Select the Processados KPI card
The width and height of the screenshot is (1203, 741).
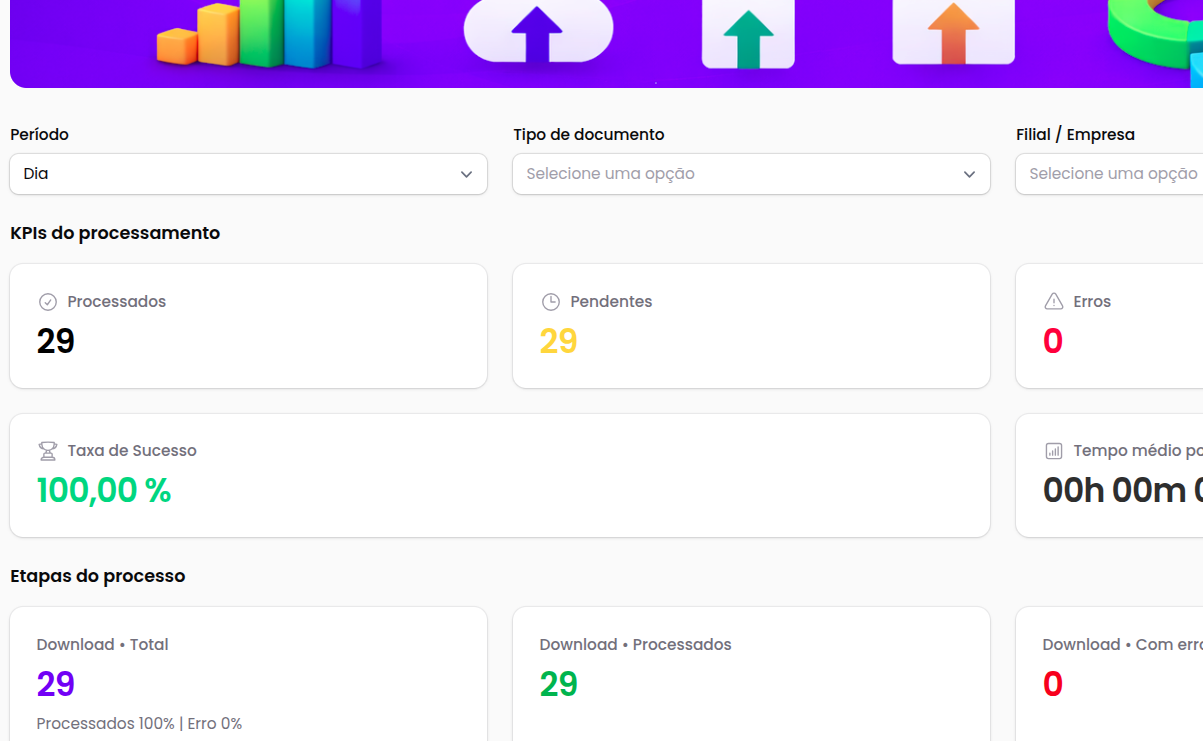pyautogui.click(x=247, y=326)
